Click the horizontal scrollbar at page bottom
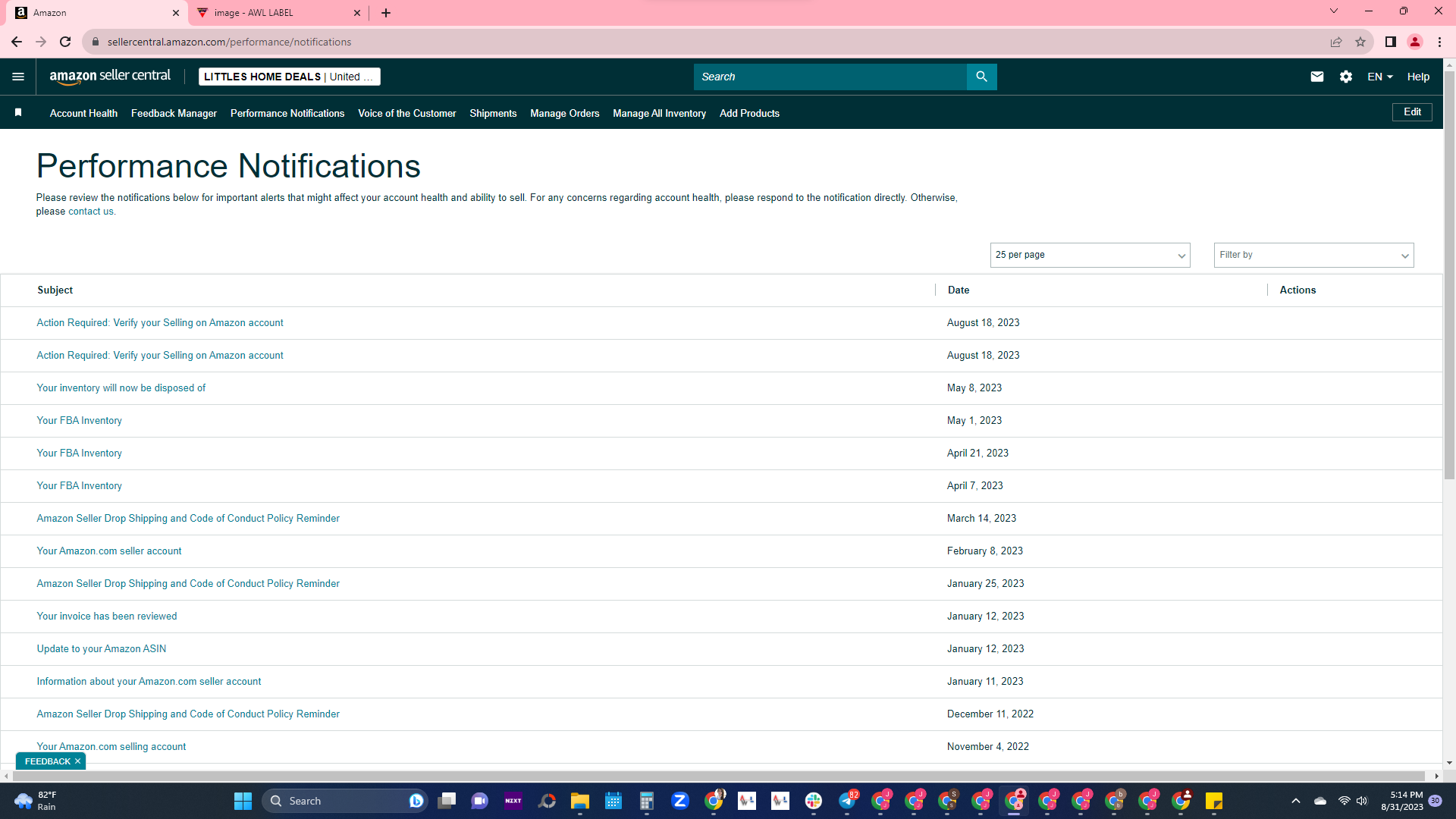 click(x=720, y=776)
